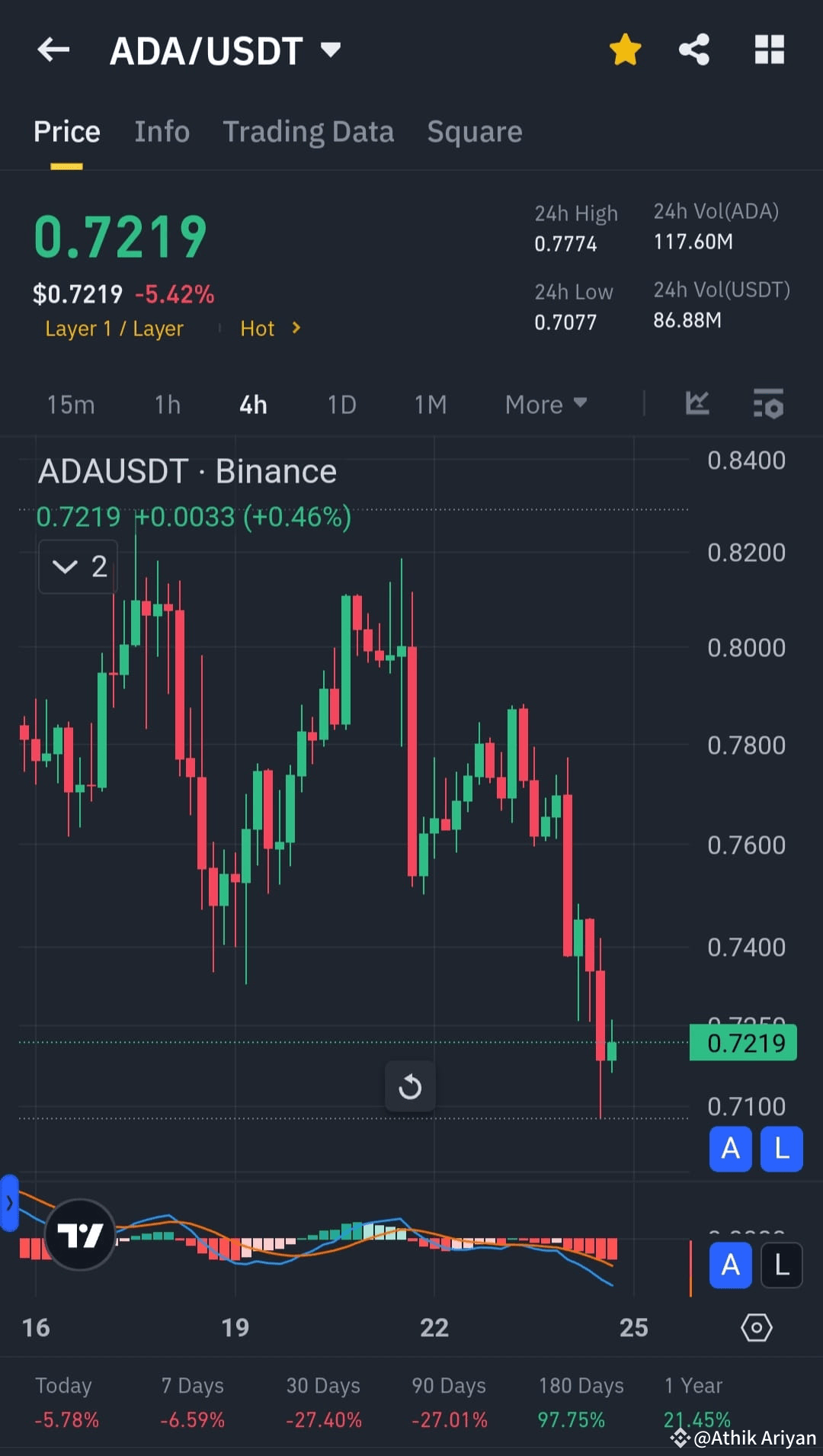
Task: Open chart indicator settings icon
Action: click(x=768, y=405)
